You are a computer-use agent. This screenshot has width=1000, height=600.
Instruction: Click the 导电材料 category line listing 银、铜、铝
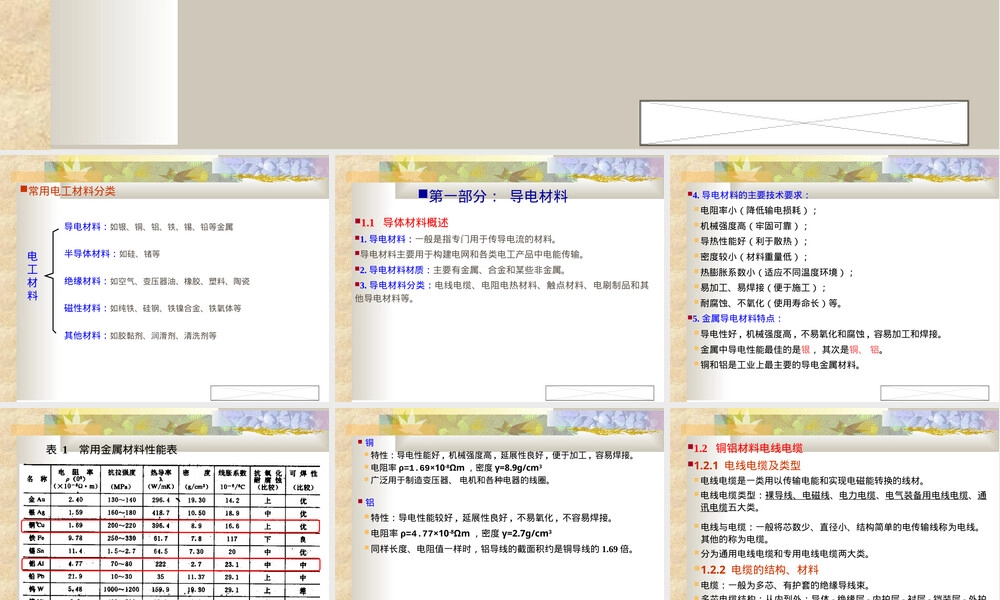pos(149,226)
